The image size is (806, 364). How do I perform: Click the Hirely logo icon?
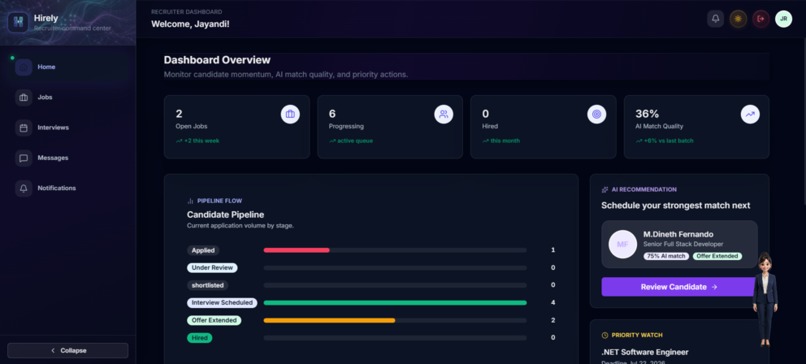[18, 22]
